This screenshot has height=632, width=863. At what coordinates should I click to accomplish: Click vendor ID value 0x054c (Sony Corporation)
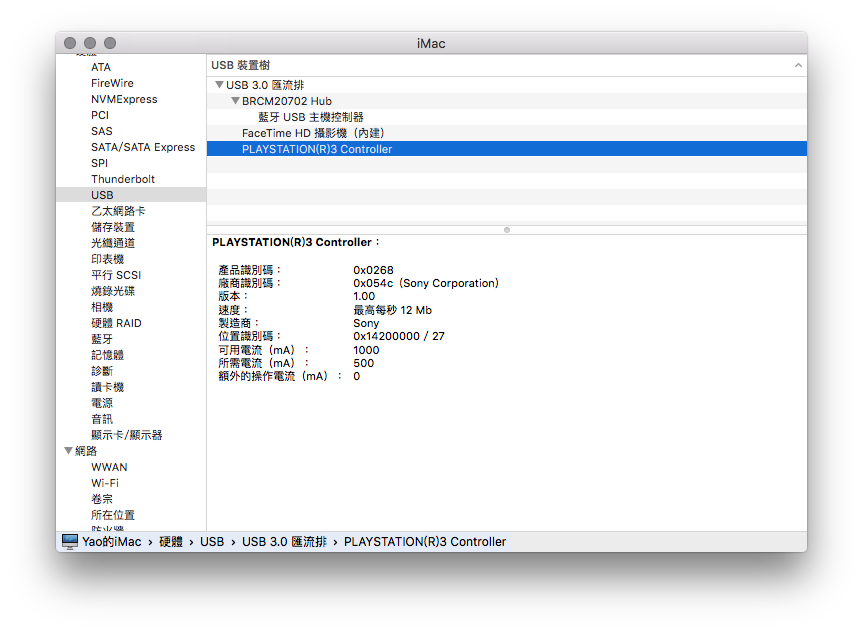tap(426, 284)
